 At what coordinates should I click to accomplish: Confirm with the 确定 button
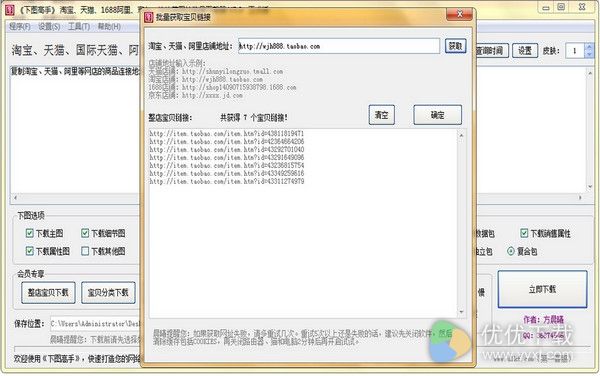pos(437,115)
